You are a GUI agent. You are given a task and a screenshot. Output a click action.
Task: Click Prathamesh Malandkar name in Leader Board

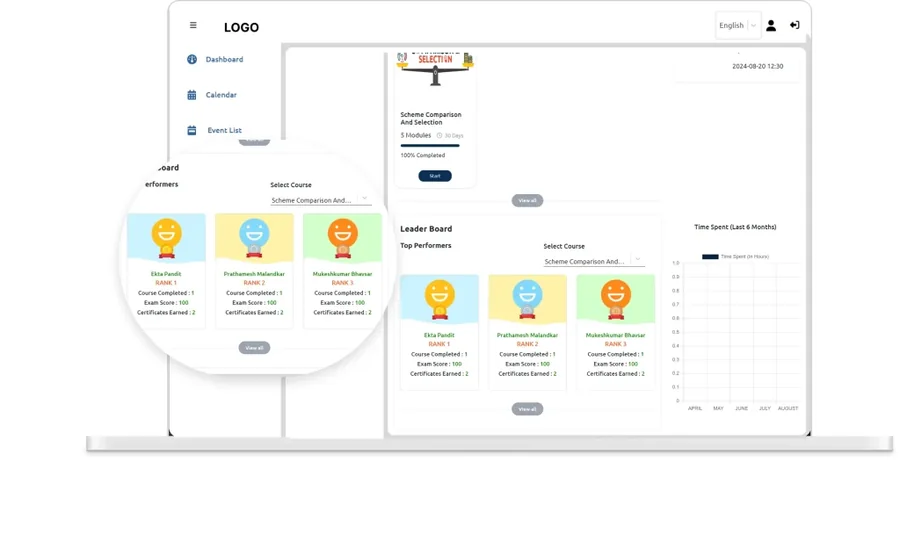pos(527,335)
